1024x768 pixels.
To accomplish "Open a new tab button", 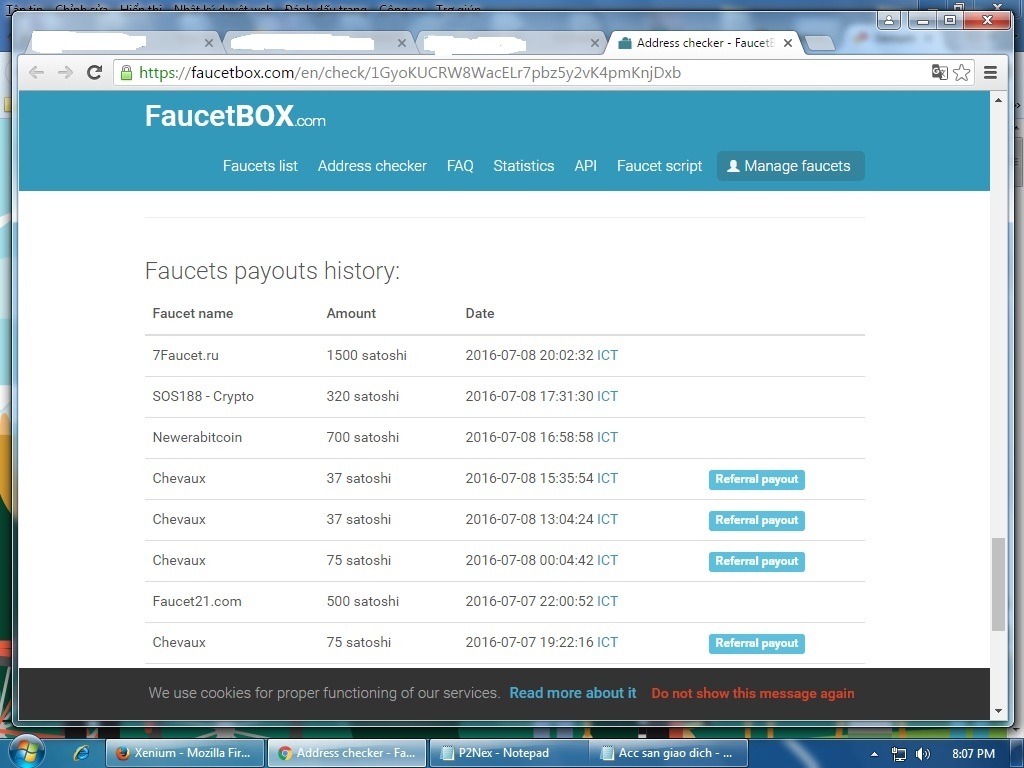I will pos(820,44).
